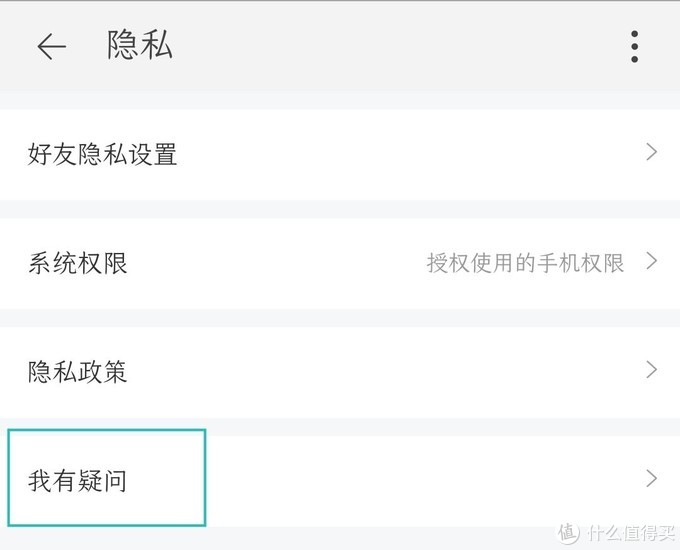Select the 系统权限 entry
680x550 pixels.
pos(78,264)
